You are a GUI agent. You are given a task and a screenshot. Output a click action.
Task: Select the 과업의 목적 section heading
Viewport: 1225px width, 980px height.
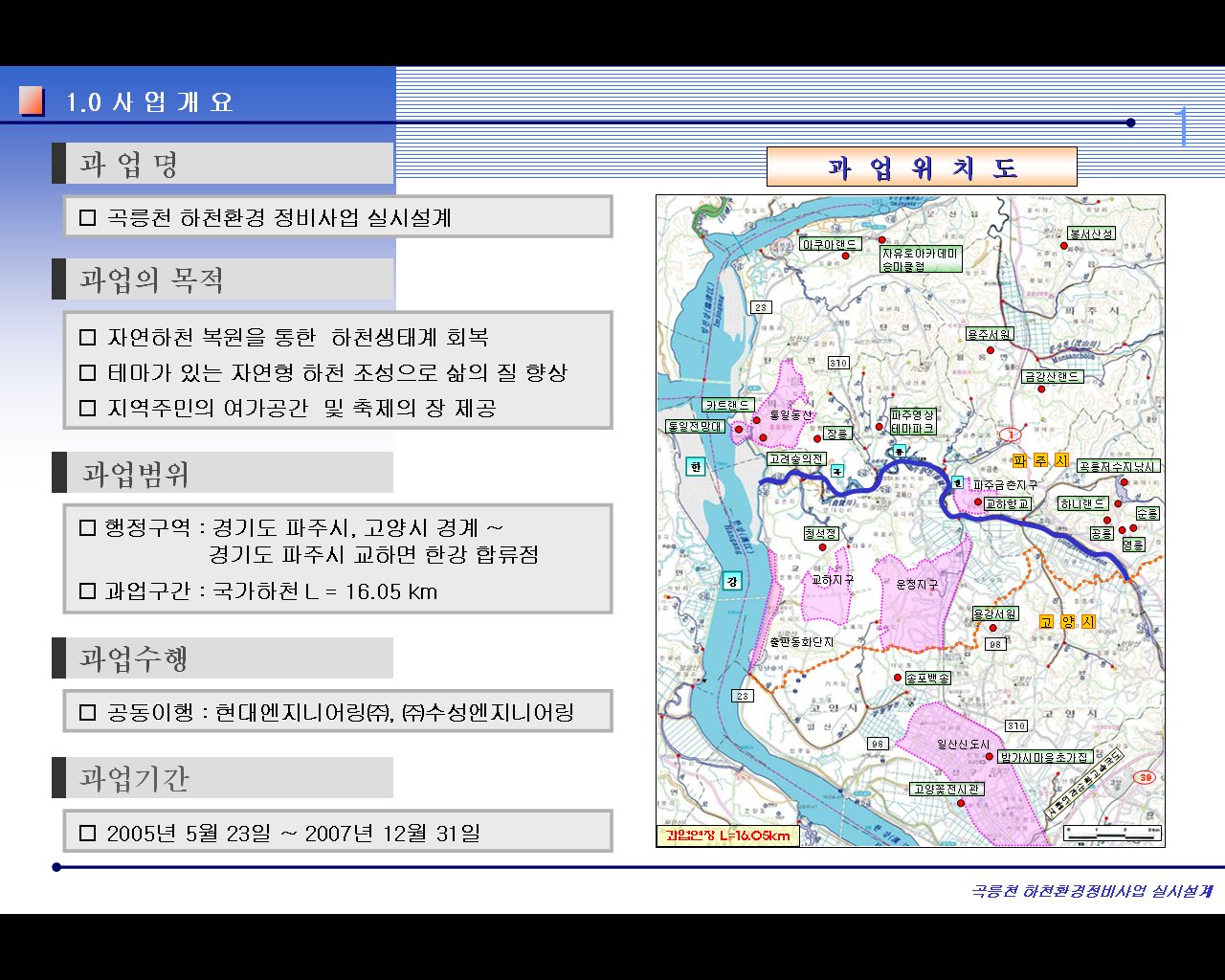[151, 280]
